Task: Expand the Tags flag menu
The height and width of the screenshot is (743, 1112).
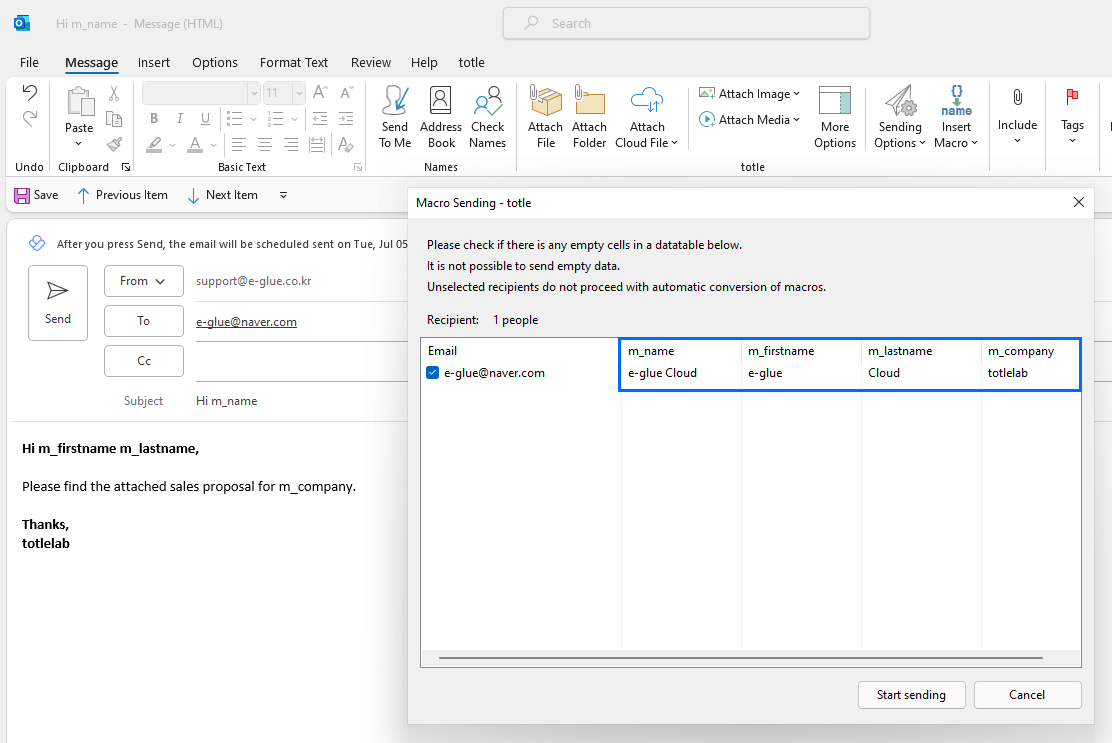Action: [x=1072, y=116]
